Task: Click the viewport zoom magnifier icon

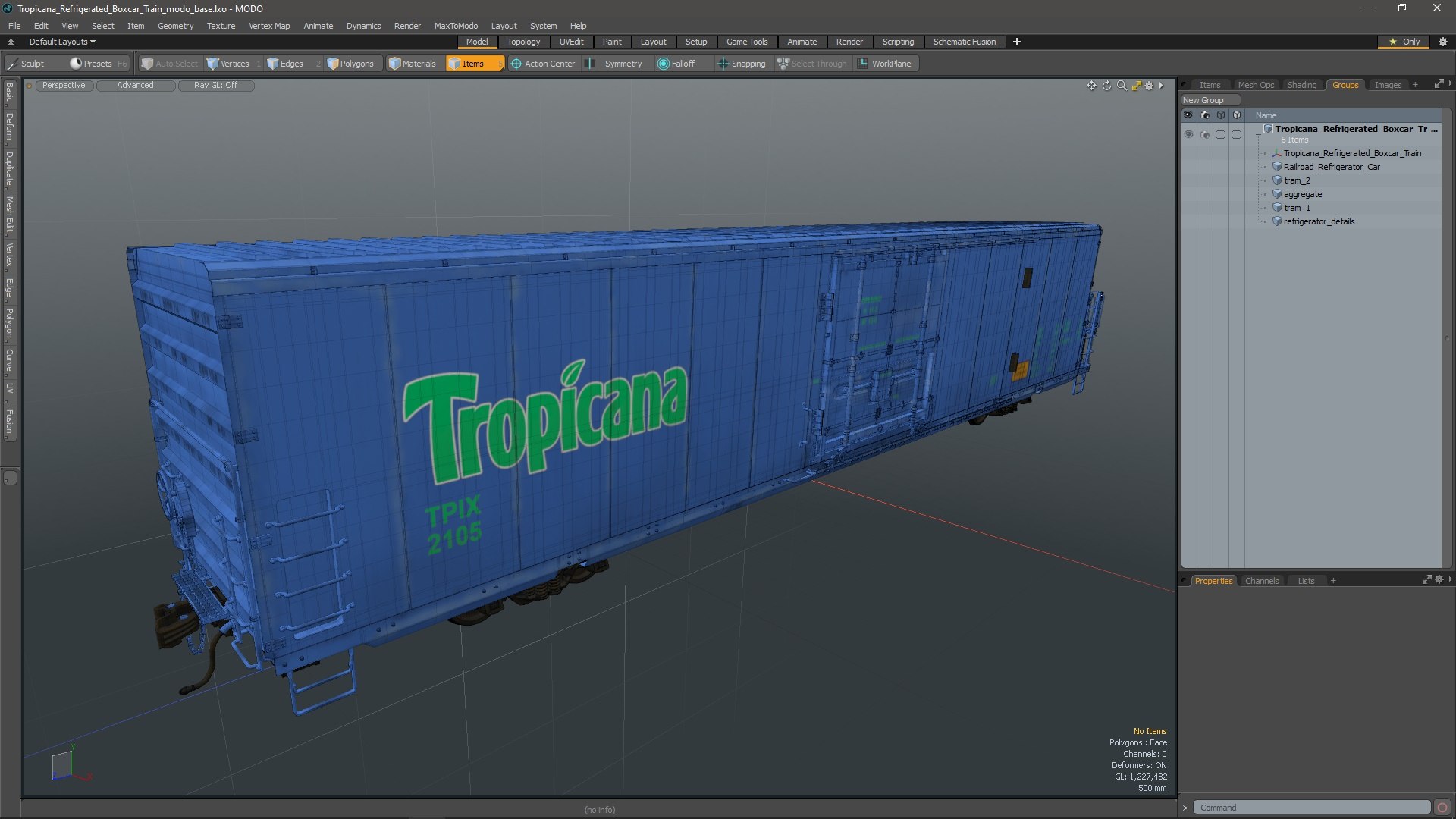Action: [x=1122, y=86]
